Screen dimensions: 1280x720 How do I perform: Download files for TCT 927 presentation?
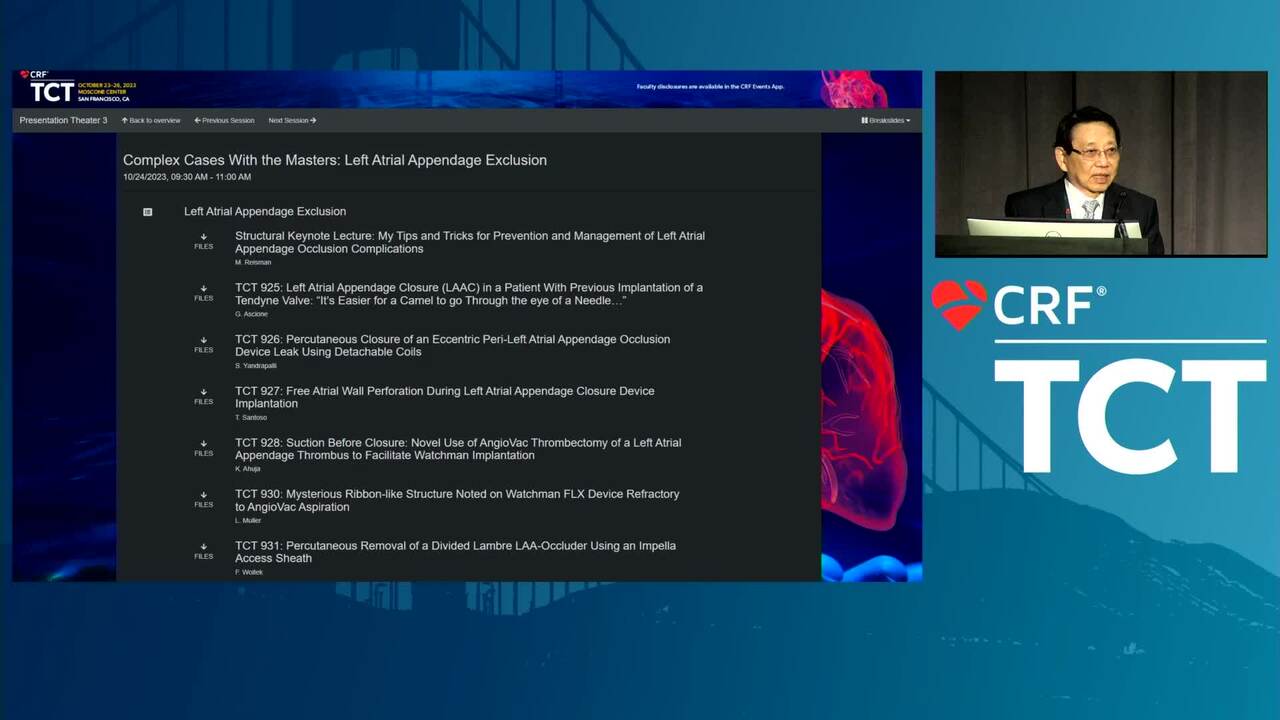203,396
